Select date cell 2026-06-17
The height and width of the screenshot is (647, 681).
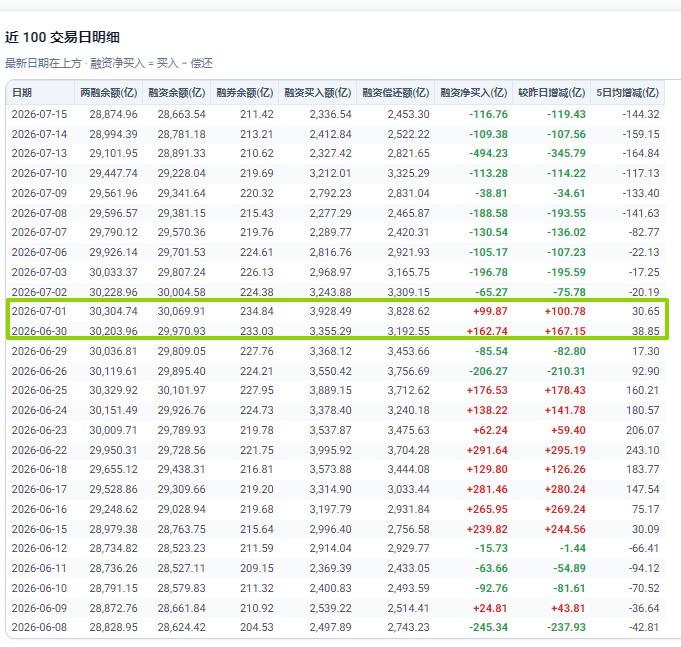tap(40, 489)
